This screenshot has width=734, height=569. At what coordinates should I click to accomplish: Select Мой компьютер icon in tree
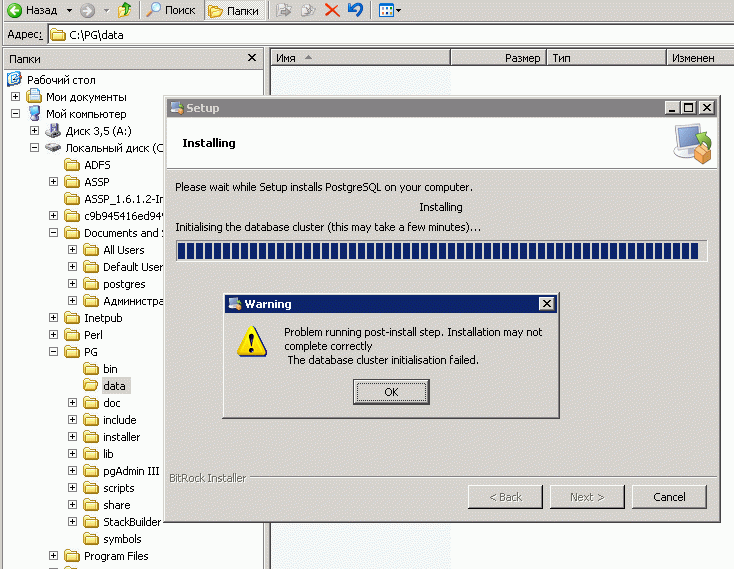(x=34, y=113)
